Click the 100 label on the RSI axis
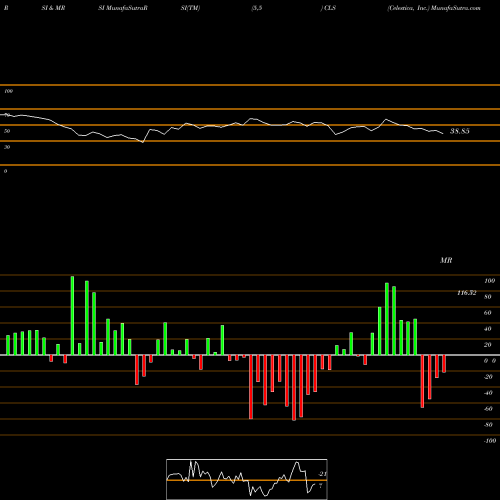Image resolution: width=500 pixels, height=500 pixels. click(x=9, y=91)
